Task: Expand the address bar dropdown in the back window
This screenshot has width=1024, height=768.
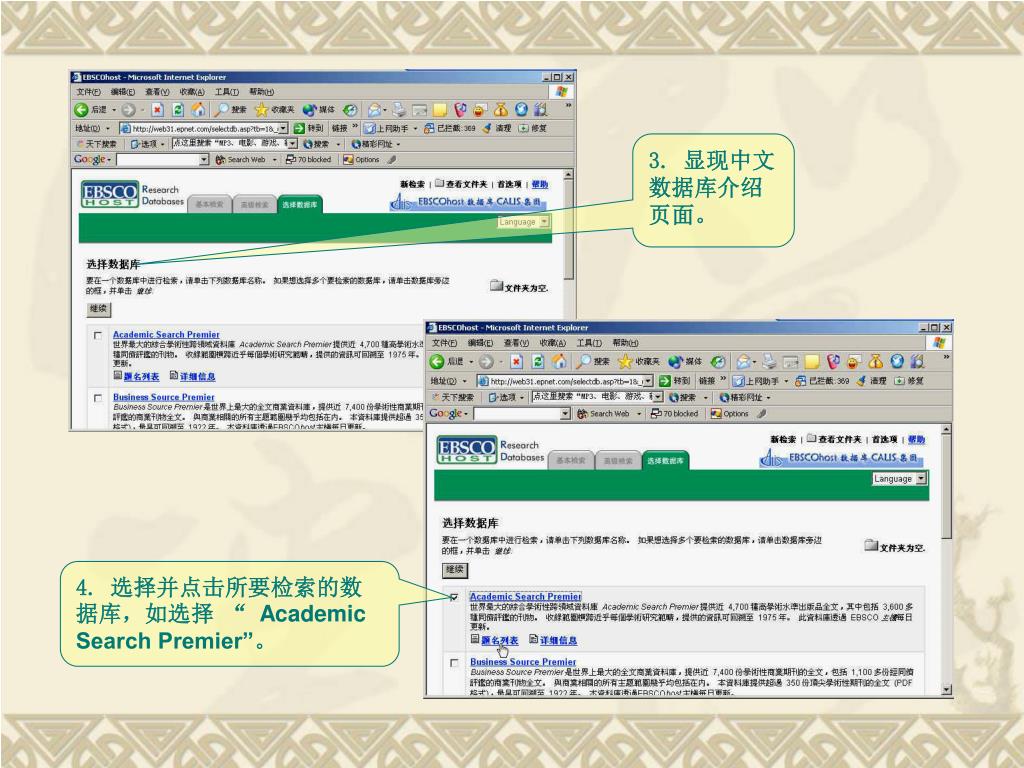Action: coord(283,128)
